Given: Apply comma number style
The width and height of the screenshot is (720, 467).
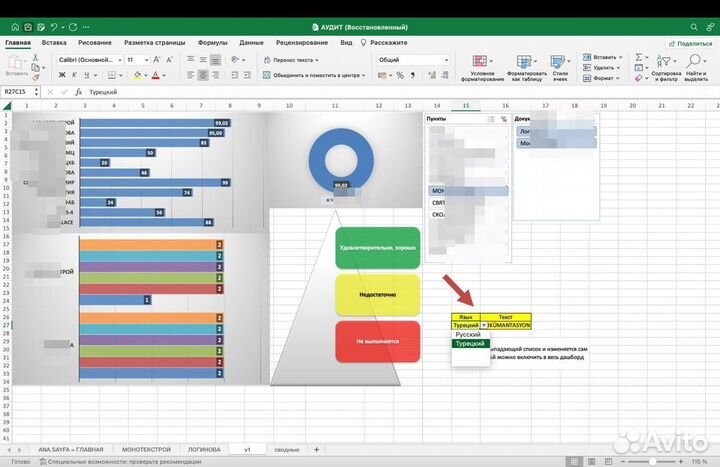Looking at the screenshot, I should pyautogui.click(x=413, y=75).
